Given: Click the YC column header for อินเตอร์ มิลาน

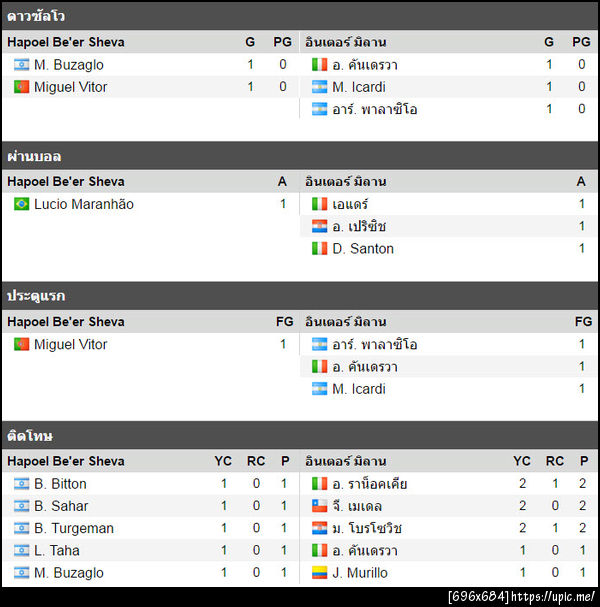Looking at the screenshot, I should pyautogui.click(x=522, y=461).
